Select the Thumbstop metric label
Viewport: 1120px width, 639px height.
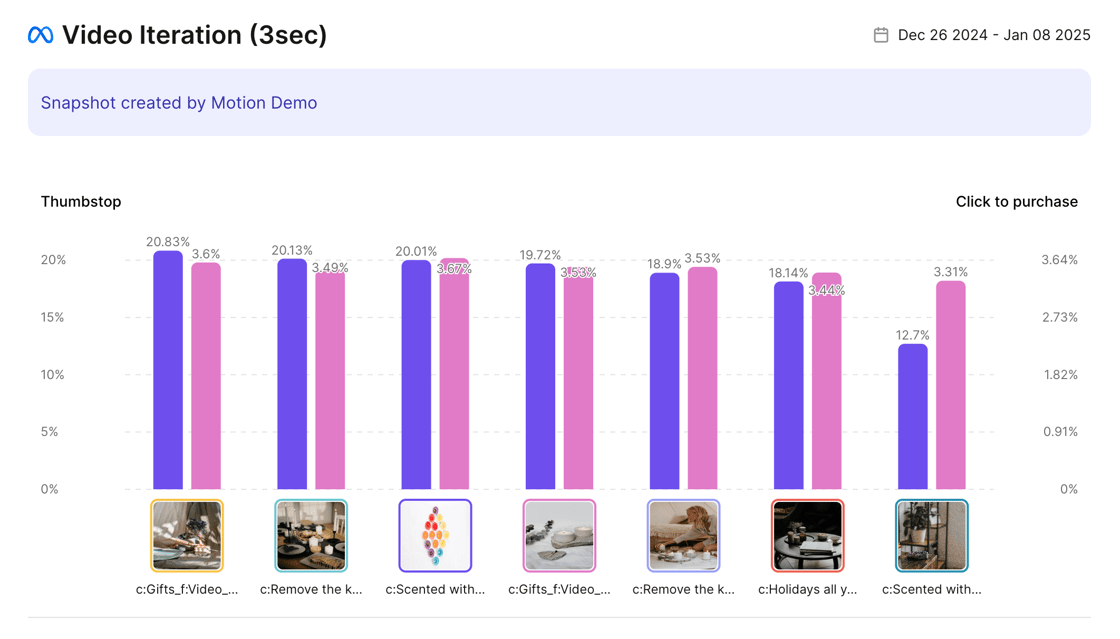click(81, 201)
